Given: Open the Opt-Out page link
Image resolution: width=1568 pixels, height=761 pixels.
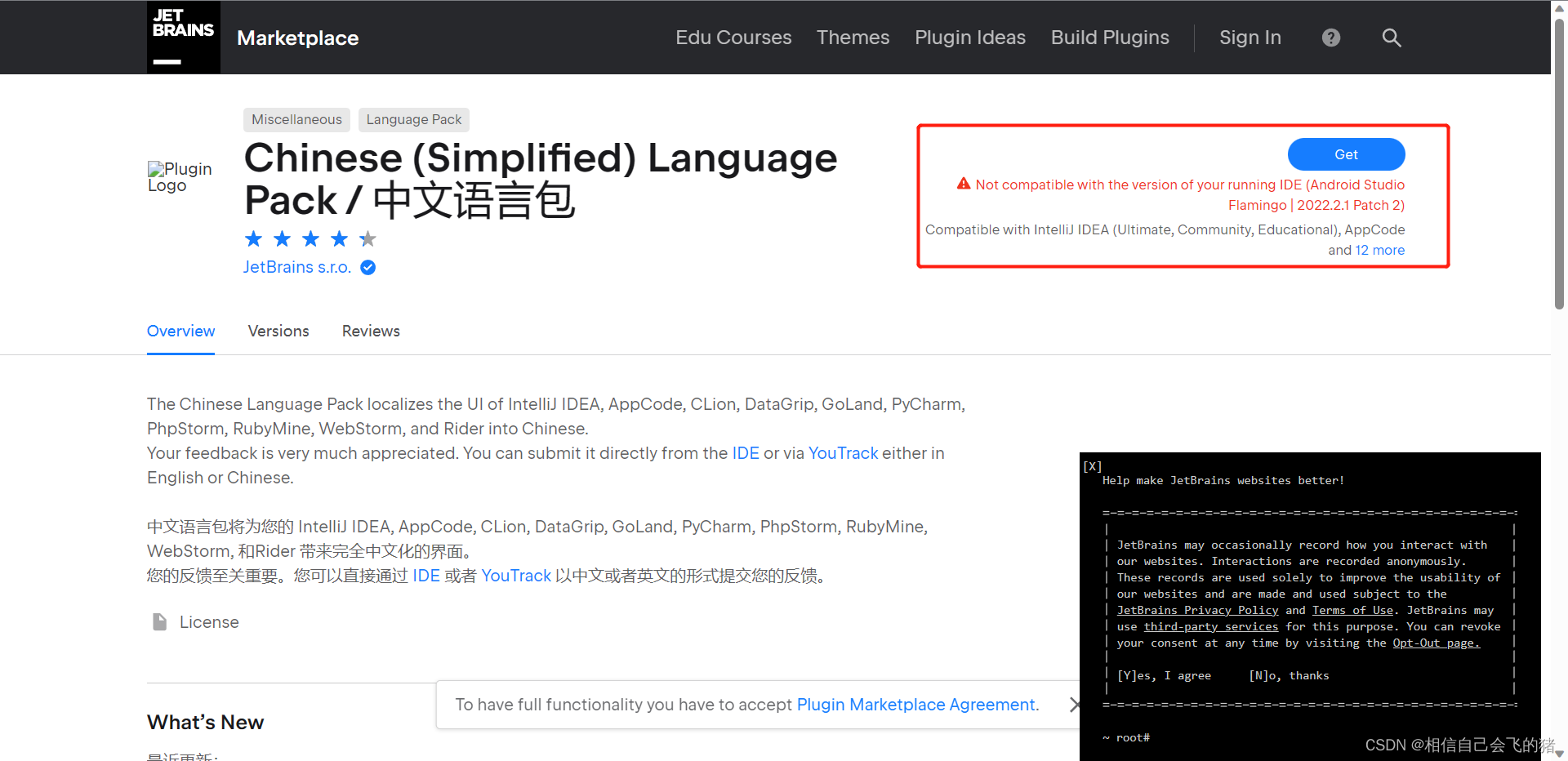Looking at the screenshot, I should coord(1437,643).
